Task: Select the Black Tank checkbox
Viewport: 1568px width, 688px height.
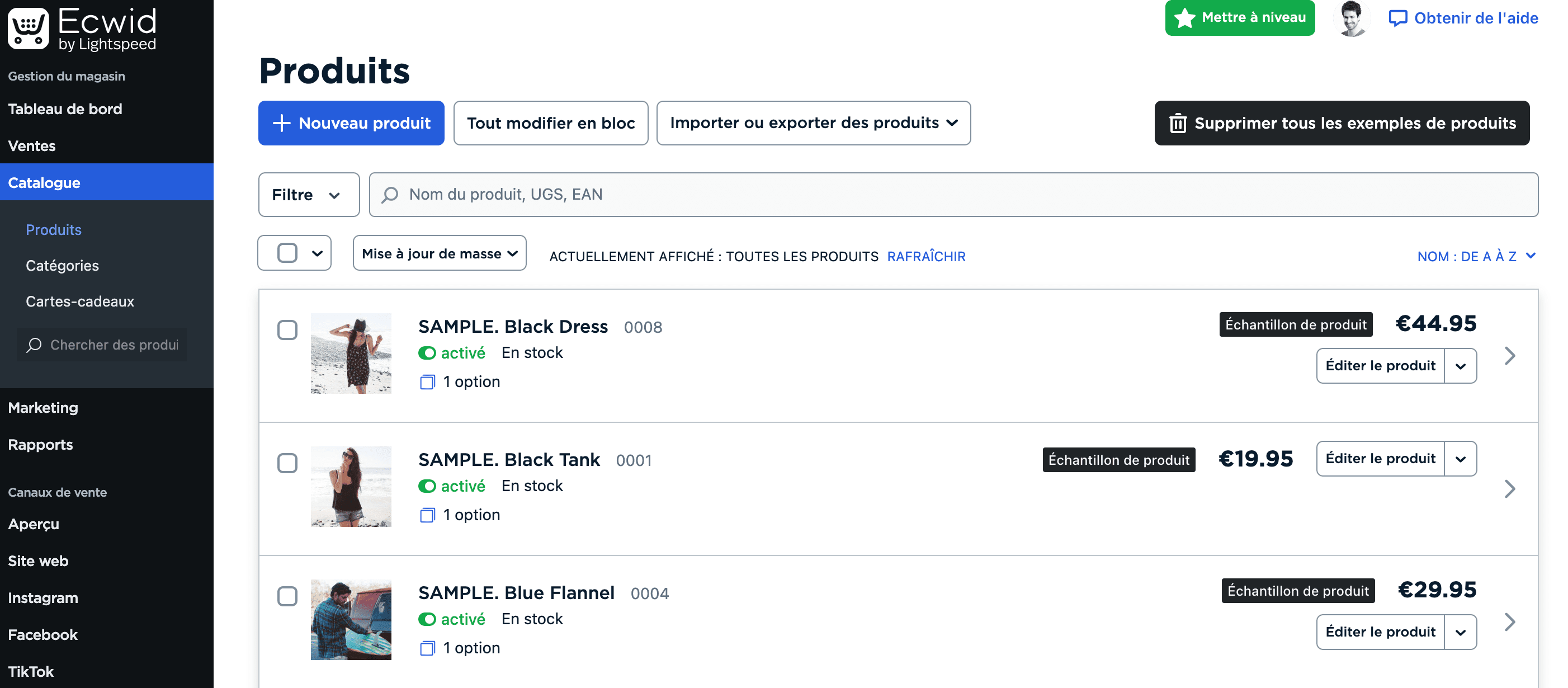Action: [287, 463]
